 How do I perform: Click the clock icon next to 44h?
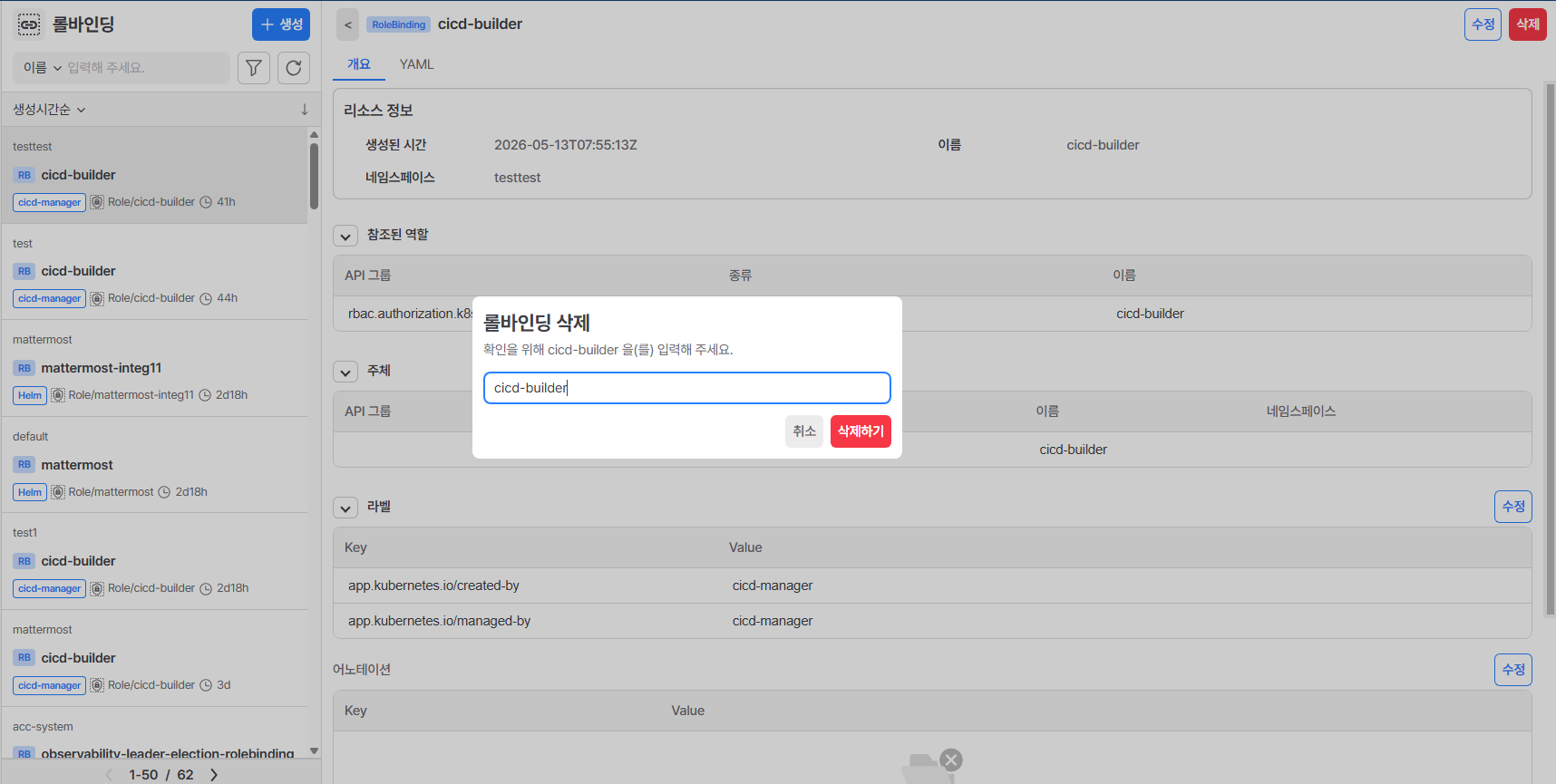point(206,298)
